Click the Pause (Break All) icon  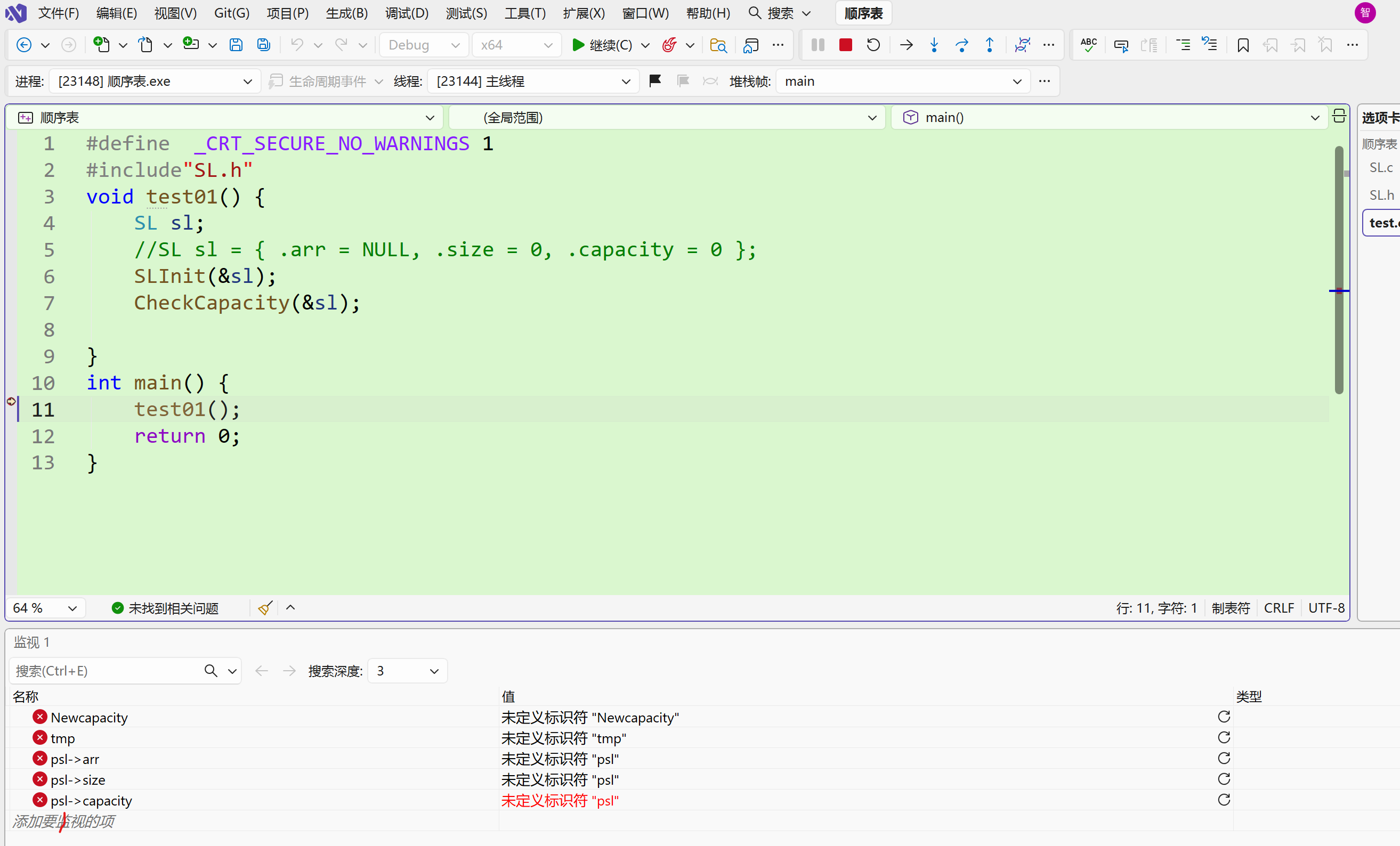(x=818, y=45)
